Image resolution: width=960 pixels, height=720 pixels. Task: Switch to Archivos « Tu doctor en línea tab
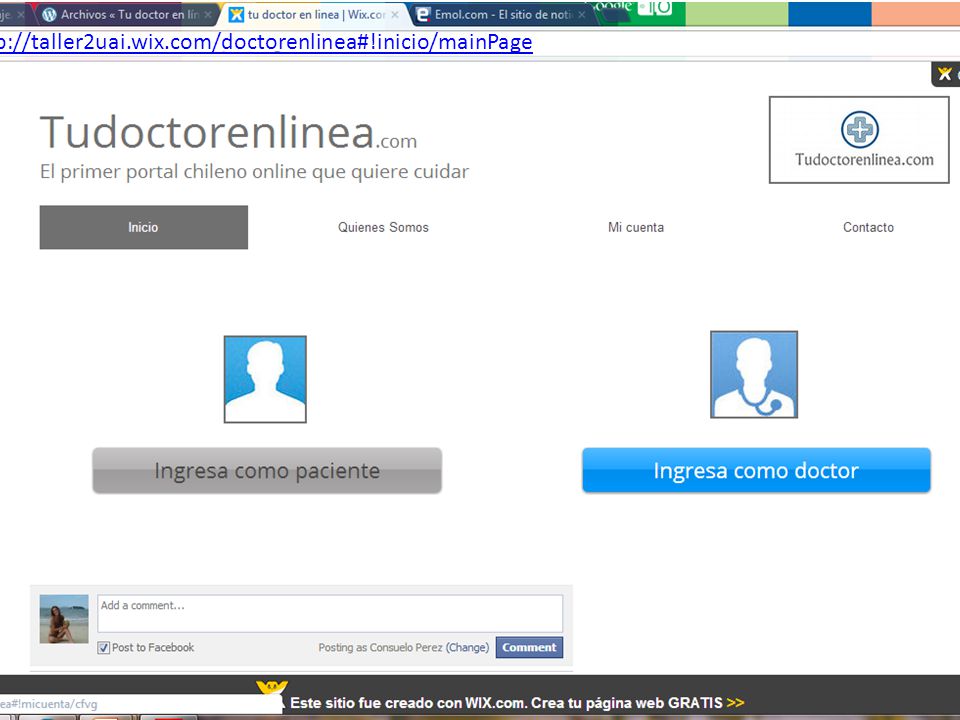coord(126,14)
